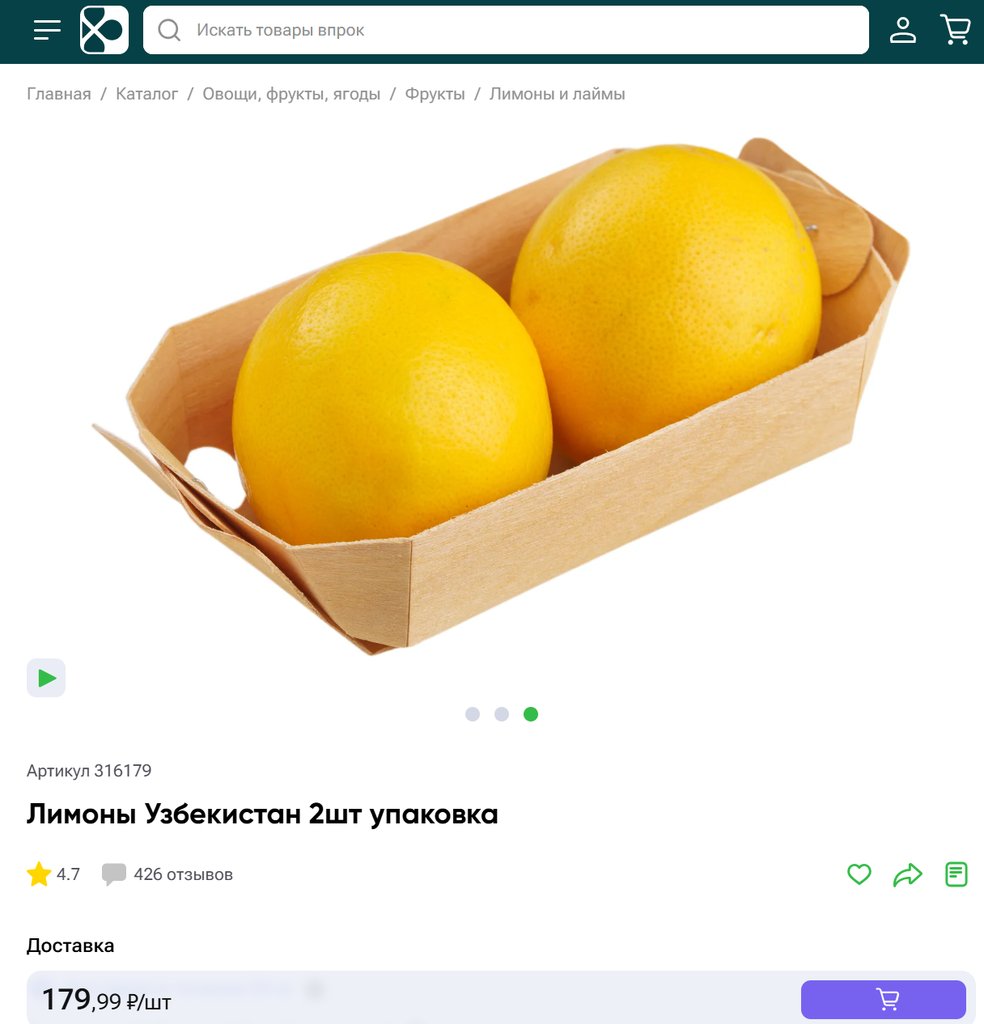Click the Vprok store logo
984x1024 pixels.
104,30
